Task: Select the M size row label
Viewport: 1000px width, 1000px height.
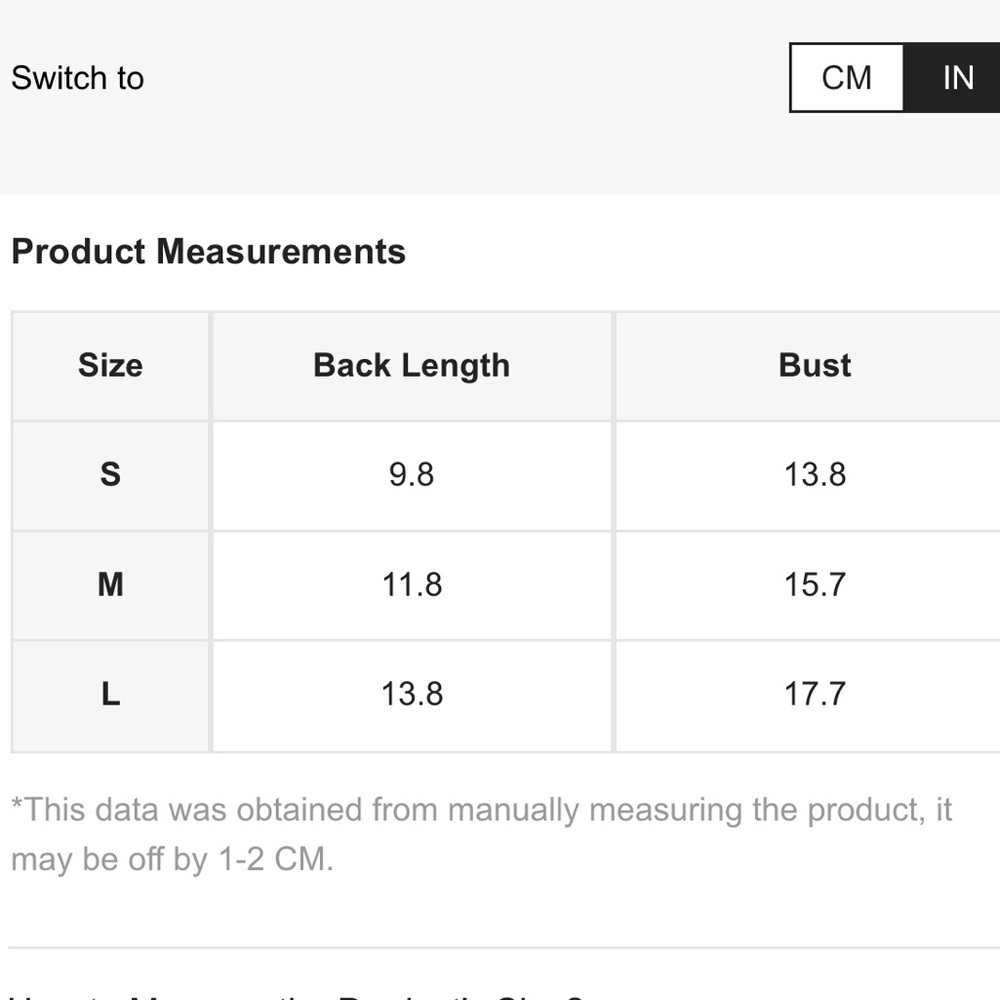Action: coord(110,585)
